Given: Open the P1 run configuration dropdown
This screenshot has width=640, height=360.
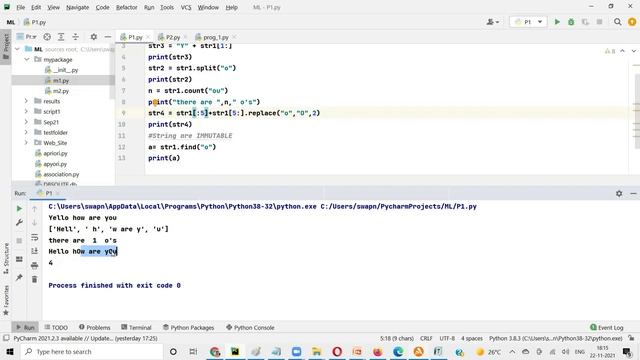Looking at the screenshot, I should pyautogui.click(x=528, y=22).
